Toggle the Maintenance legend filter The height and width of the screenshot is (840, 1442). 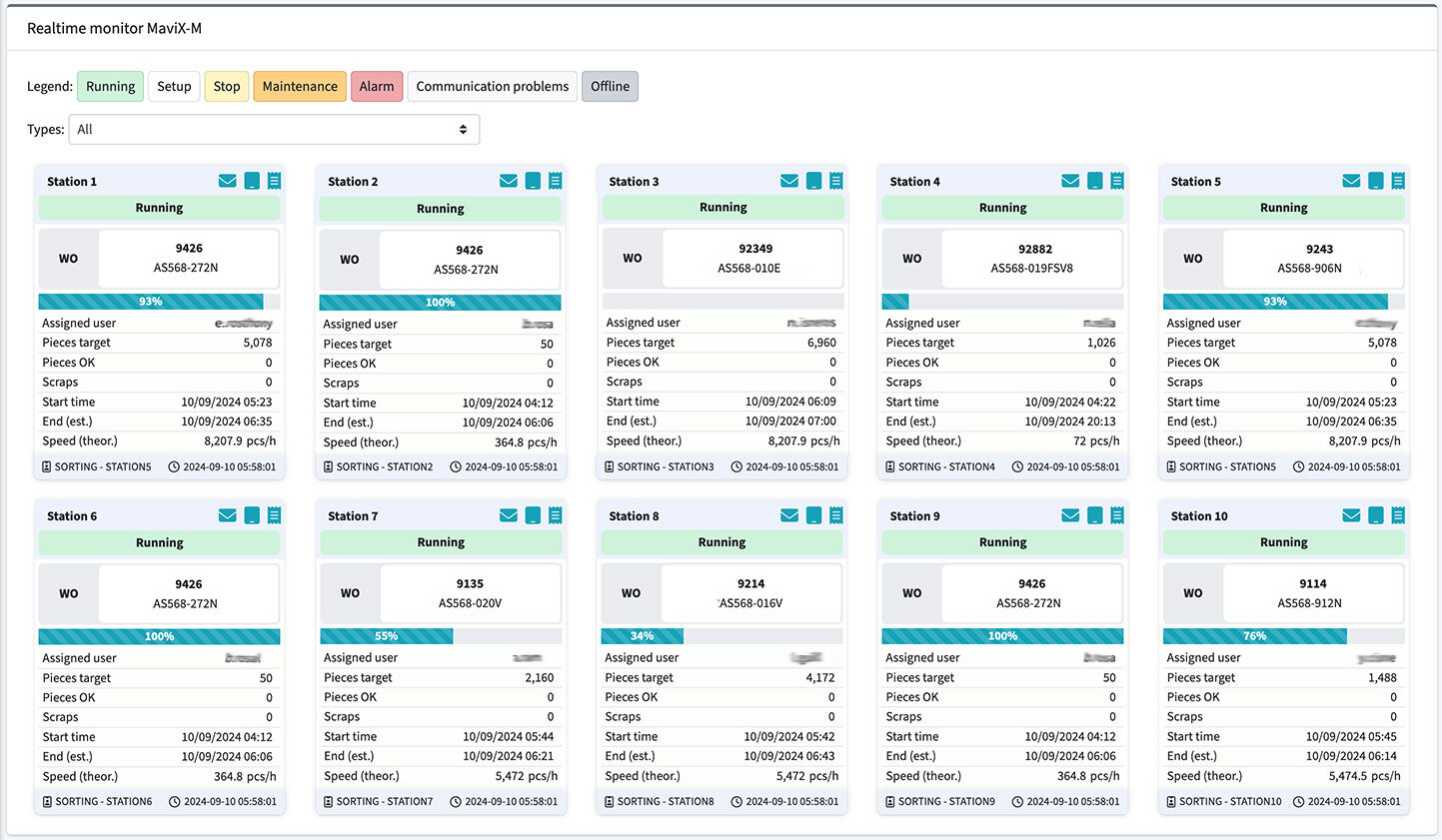click(x=300, y=87)
